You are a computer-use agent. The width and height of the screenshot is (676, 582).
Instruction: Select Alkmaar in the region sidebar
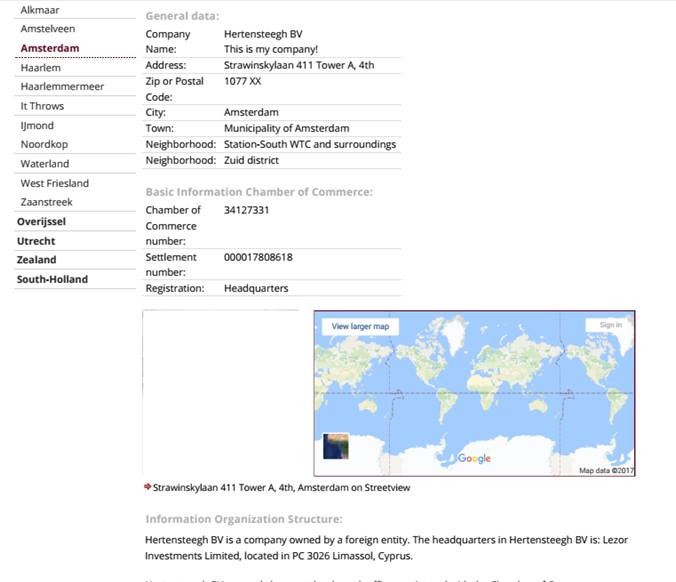tap(40, 10)
